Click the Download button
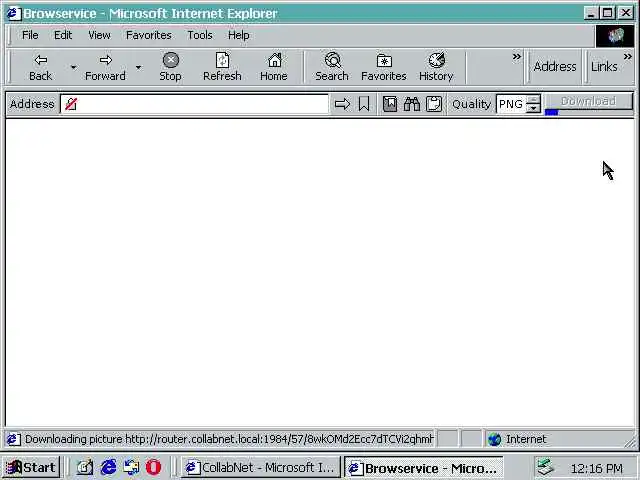The image size is (640, 480). tap(589, 101)
